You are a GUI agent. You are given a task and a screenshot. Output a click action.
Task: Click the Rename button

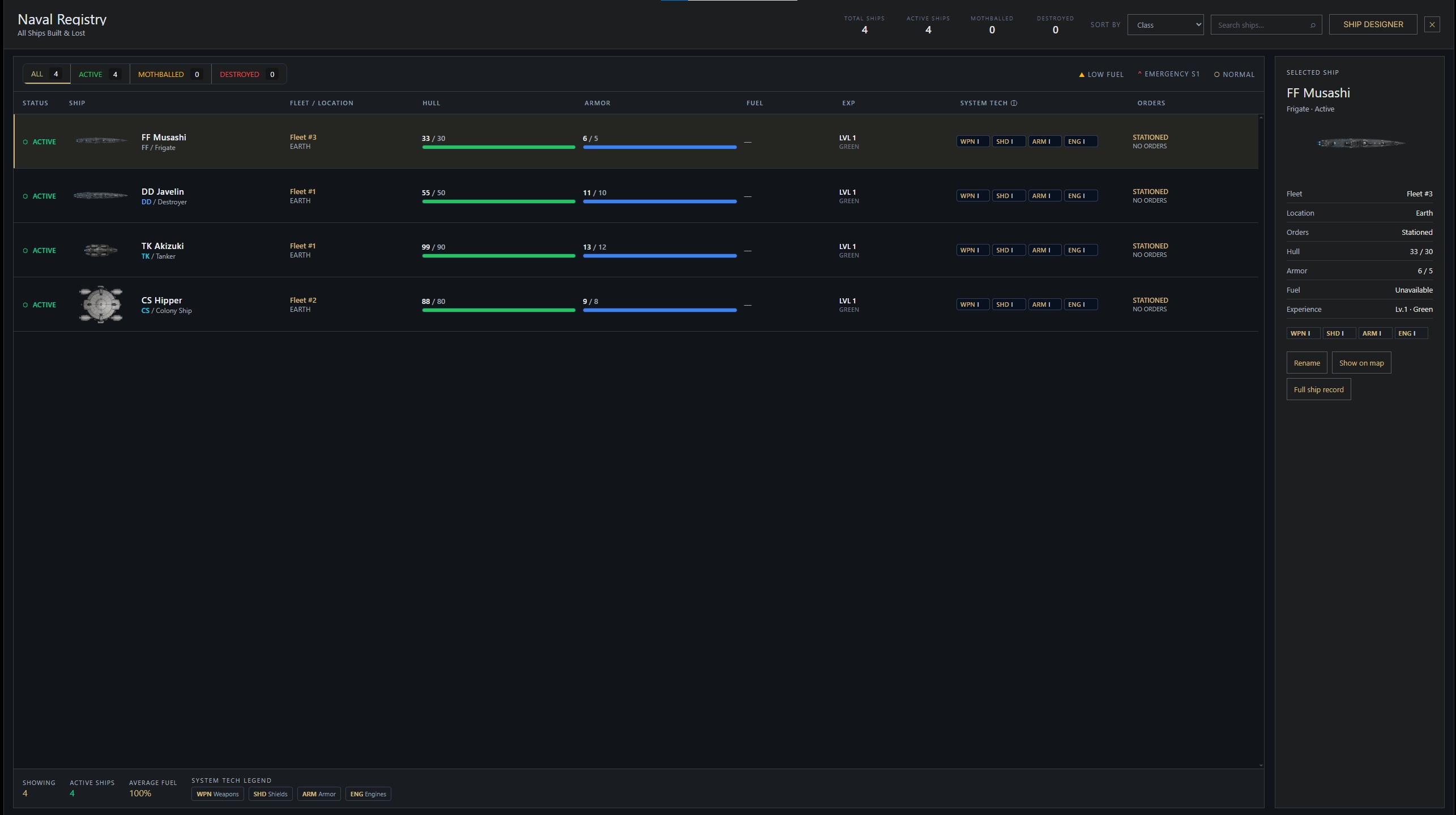[x=1306, y=363]
